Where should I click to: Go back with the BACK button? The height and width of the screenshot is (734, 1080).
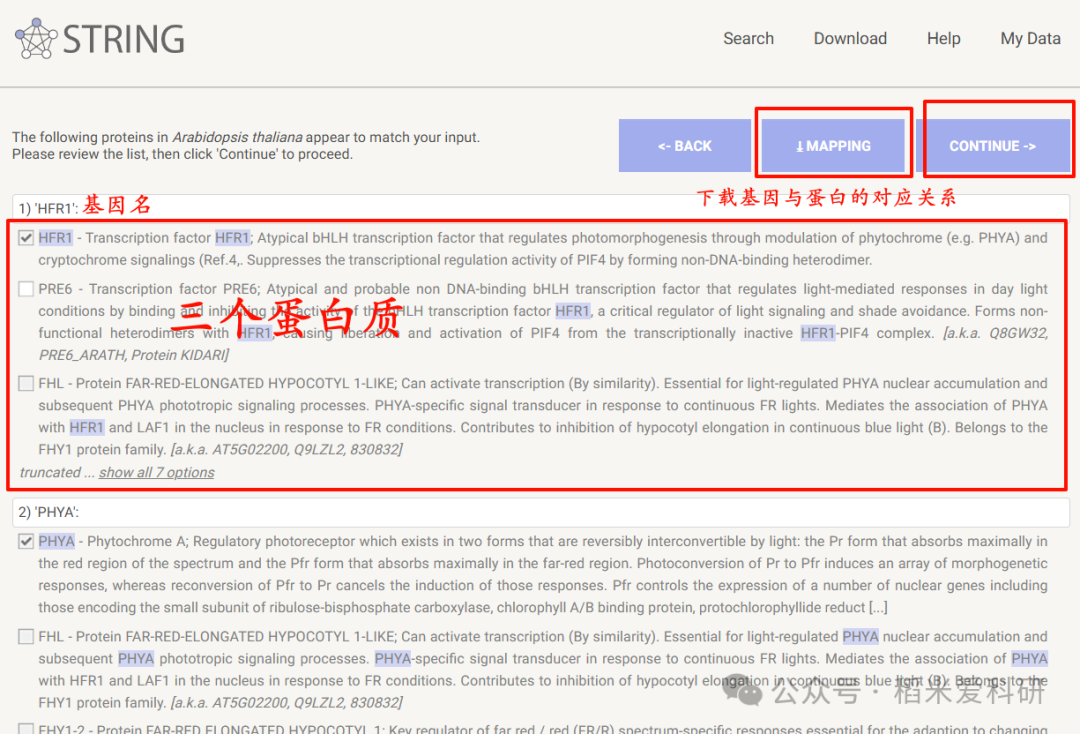click(685, 146)
